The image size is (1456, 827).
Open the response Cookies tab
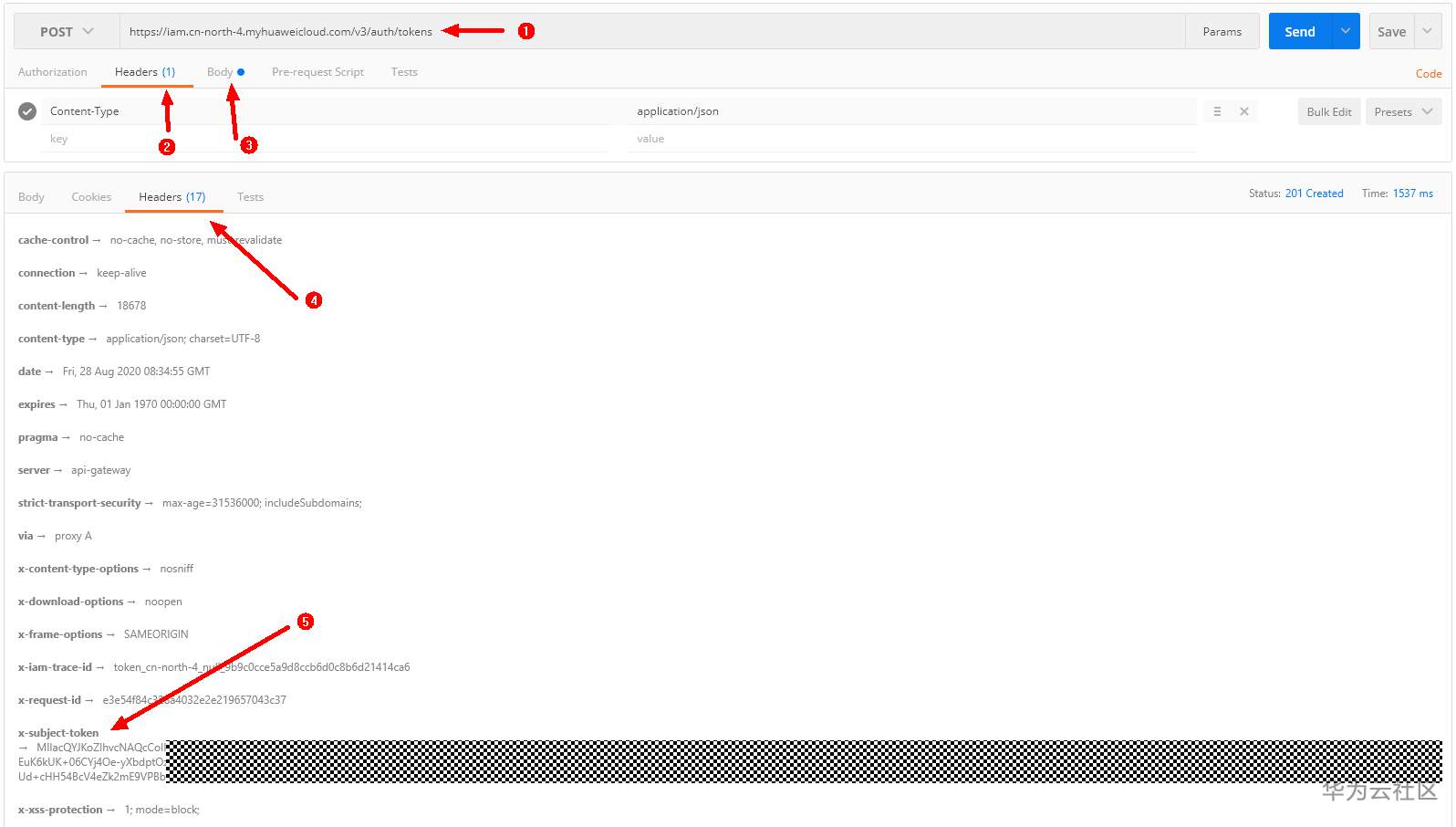pyautogui.click(x=91, y=197)
